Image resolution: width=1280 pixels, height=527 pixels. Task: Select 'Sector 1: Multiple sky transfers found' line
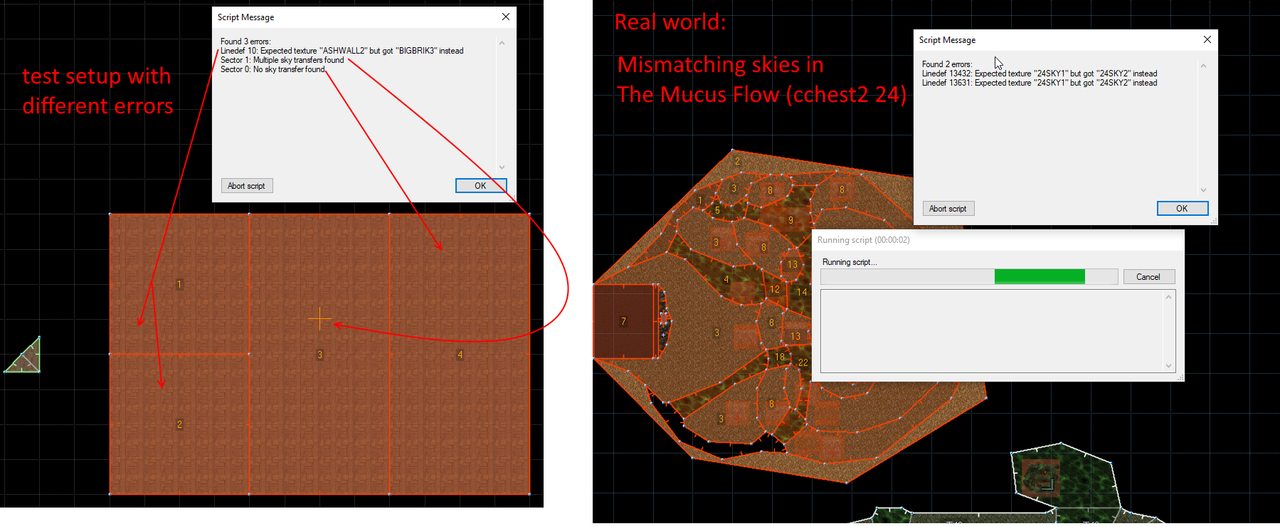283,60
